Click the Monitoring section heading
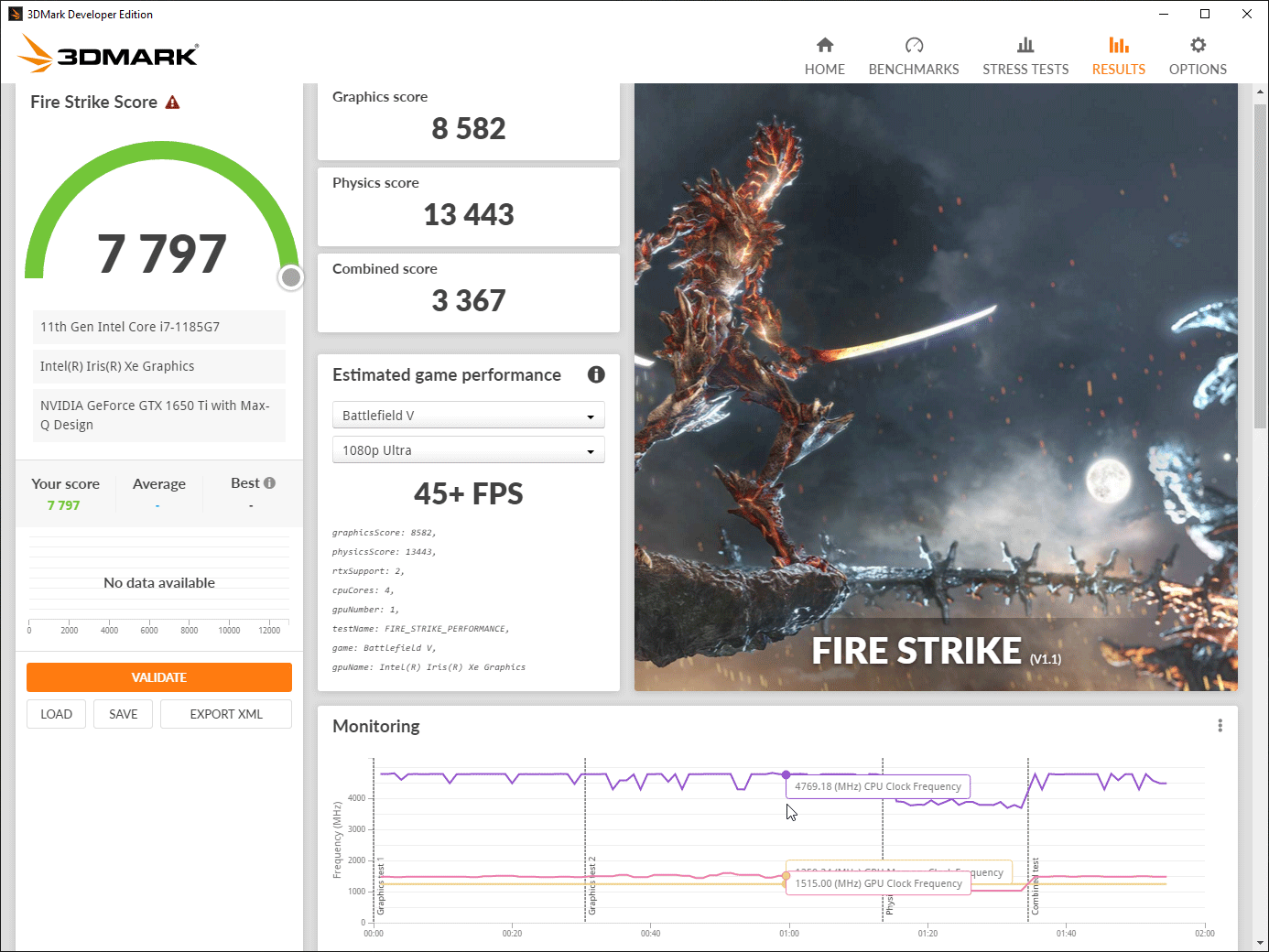 click(x=376, y=727)
